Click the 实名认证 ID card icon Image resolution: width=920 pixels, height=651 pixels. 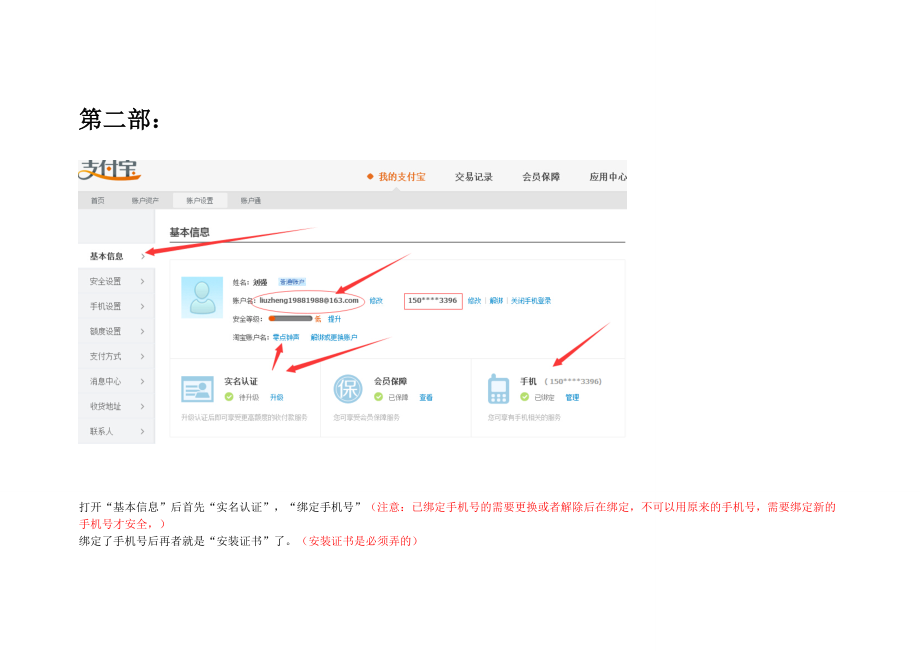[197, 389]
